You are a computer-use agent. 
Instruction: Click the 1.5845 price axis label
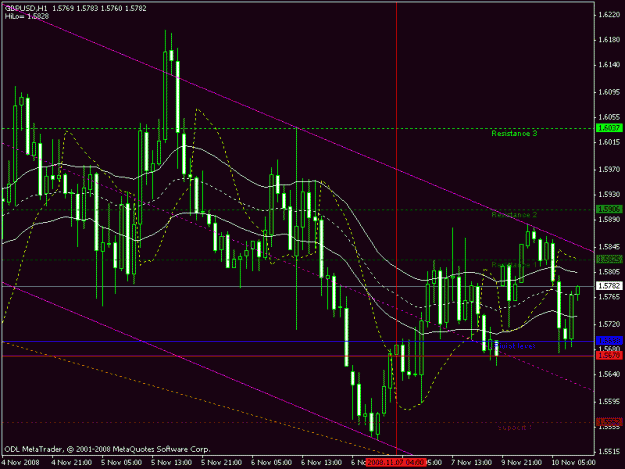pos(609,247)
